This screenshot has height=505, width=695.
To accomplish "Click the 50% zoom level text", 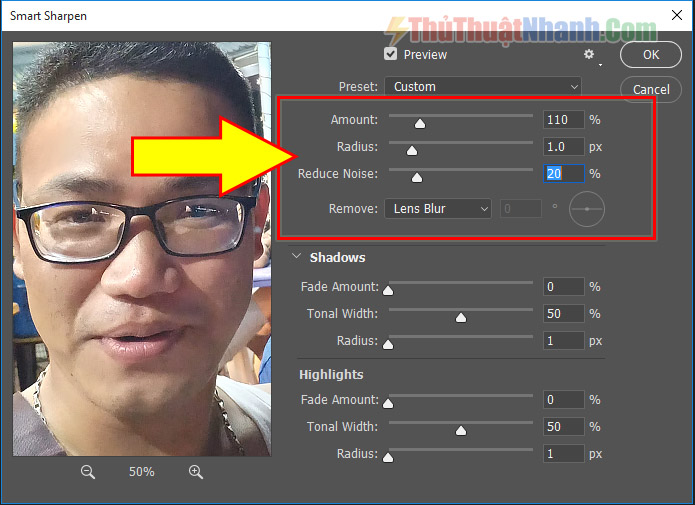I will 142,472.
